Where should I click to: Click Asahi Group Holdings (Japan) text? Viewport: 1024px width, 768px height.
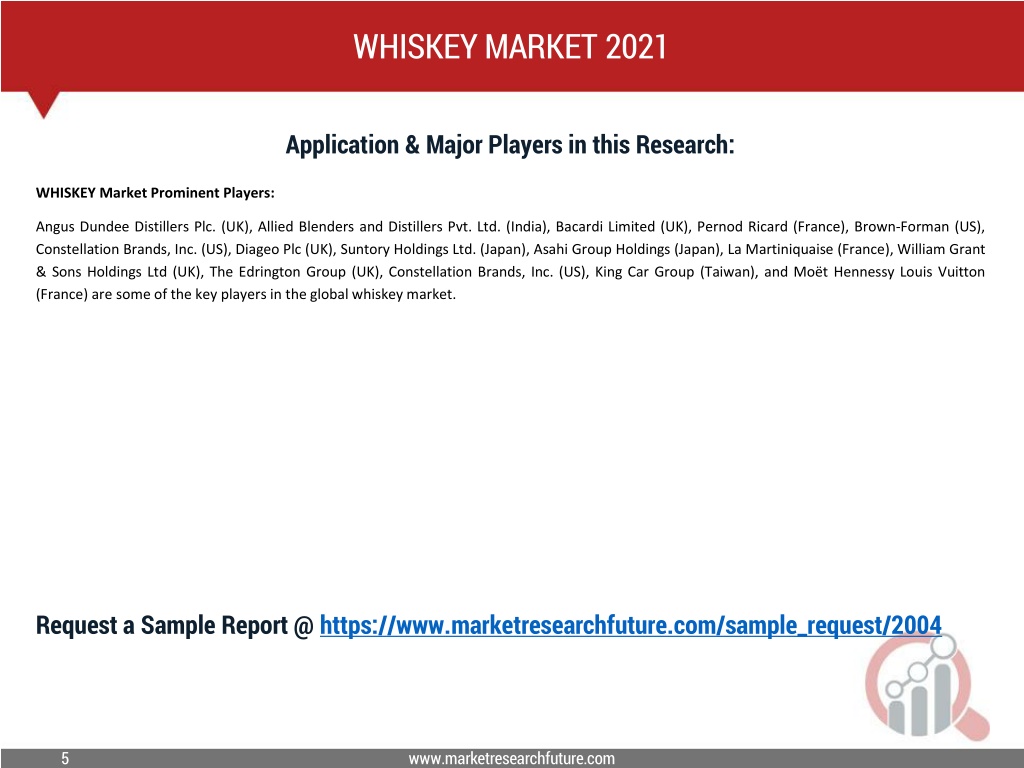(x=626, y=249)
